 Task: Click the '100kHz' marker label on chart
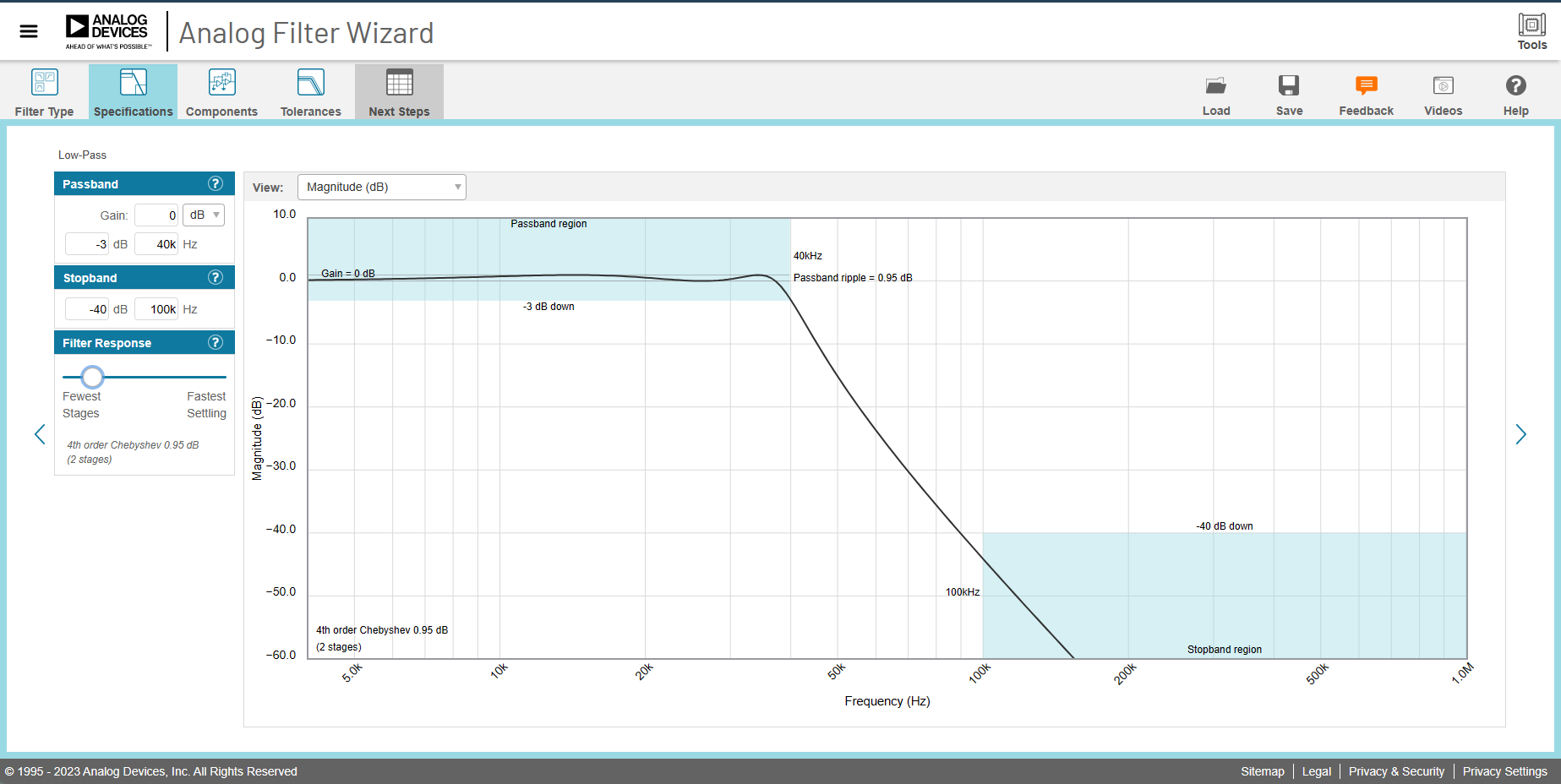(x=963, y=592)
